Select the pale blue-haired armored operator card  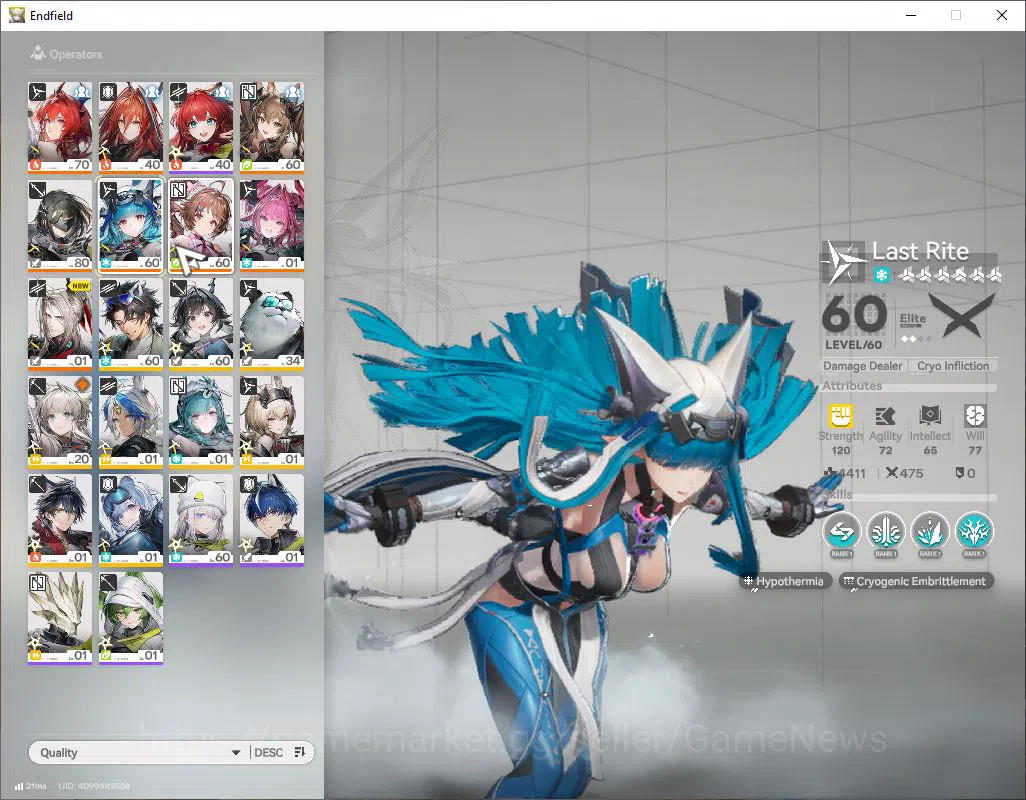click(x=130, y=520)
